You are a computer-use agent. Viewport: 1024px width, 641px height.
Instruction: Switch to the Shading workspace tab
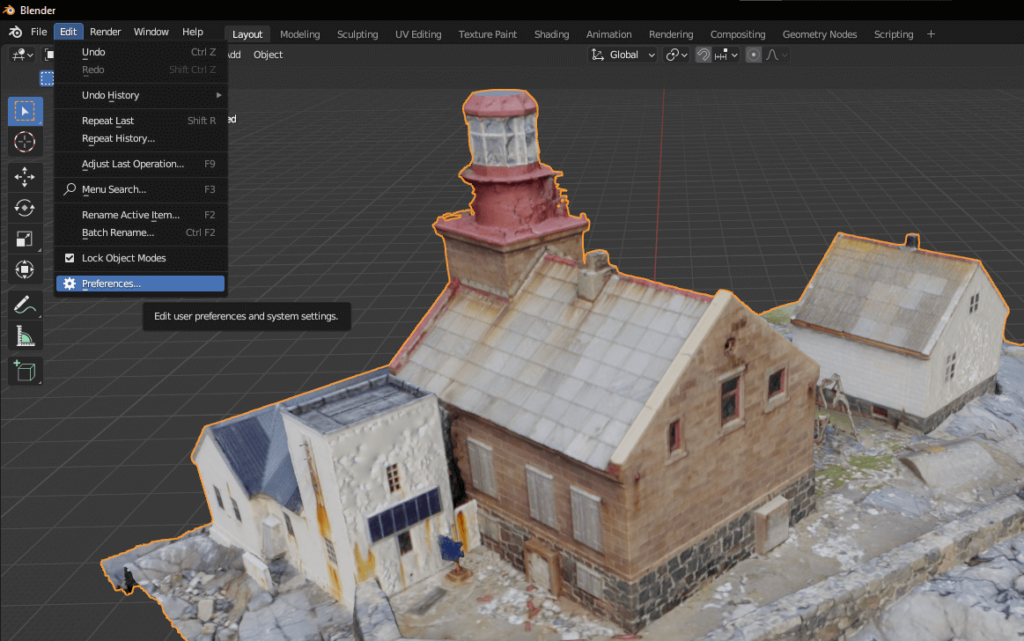click(x=551, y=33)
